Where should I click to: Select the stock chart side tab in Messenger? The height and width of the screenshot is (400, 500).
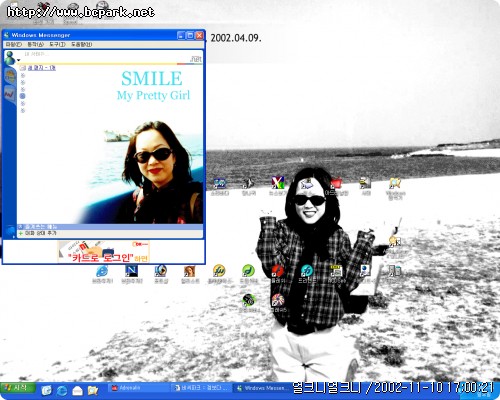(10, 94)
